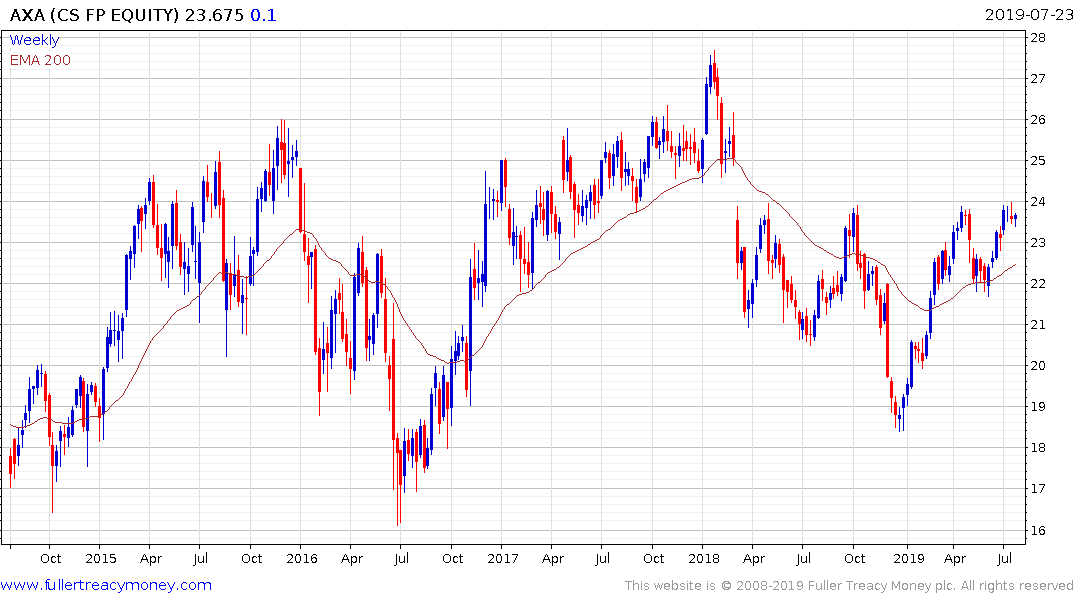This screenshot has width=1075, height=600.
Task: Click the date '2019-07-23'
Action: tap(1028, 14)
